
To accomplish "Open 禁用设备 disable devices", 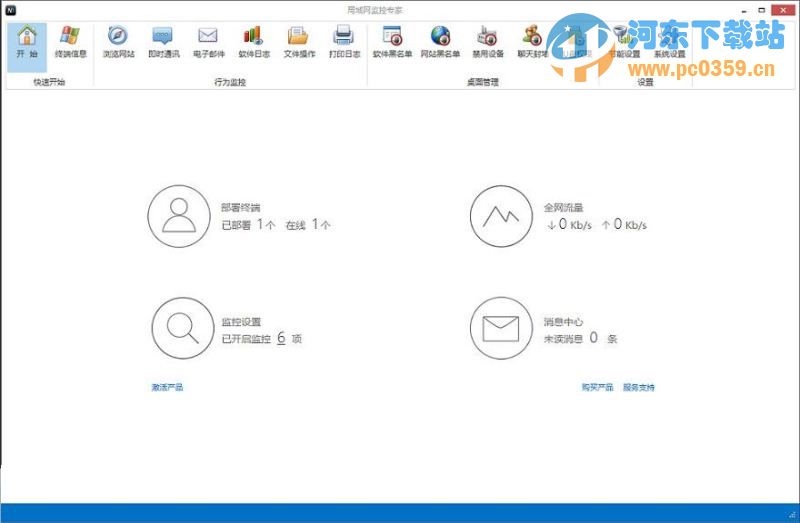I will tap(488, 42).
